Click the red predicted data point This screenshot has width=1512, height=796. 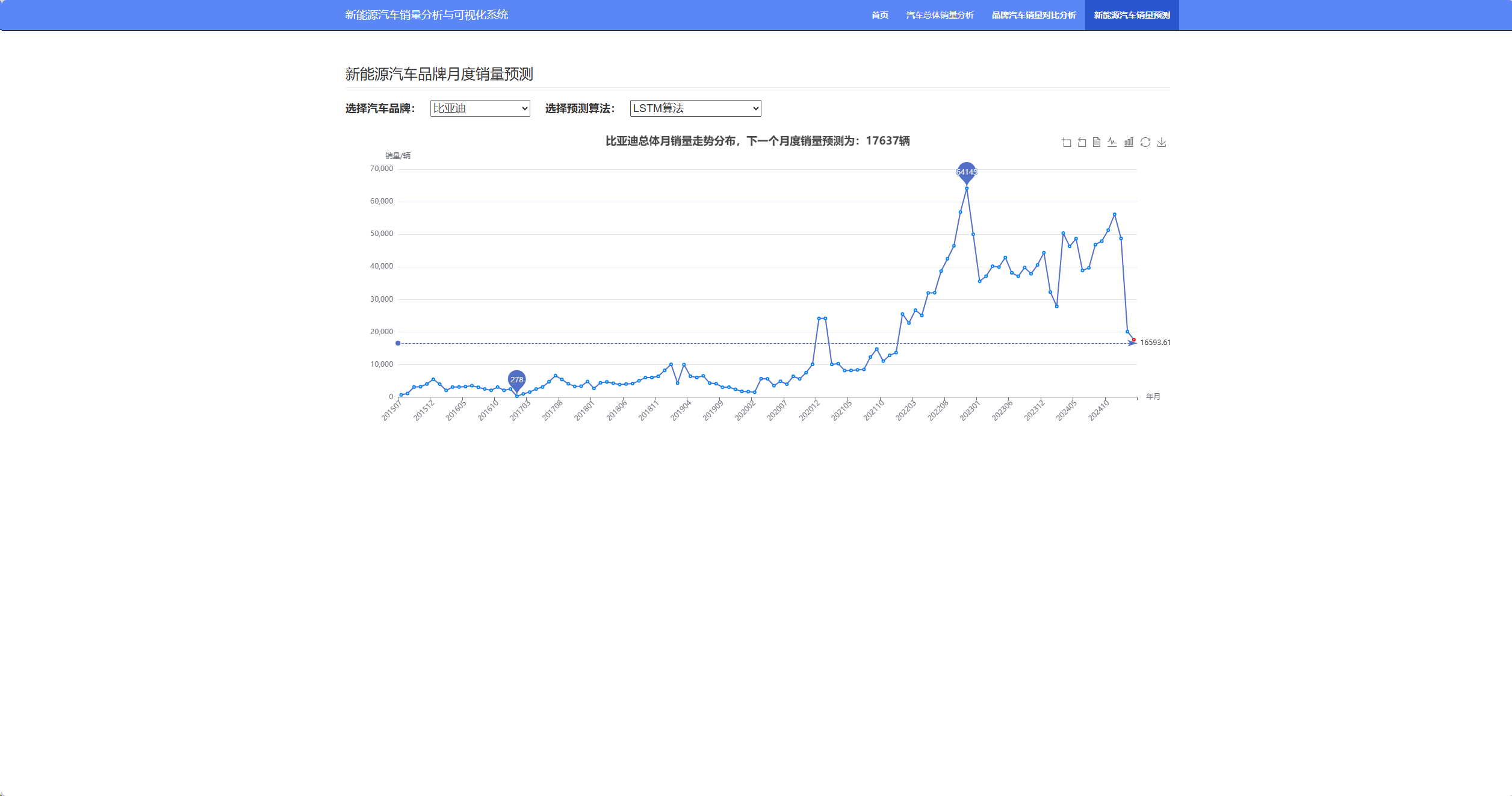(x=1134, y=340)
